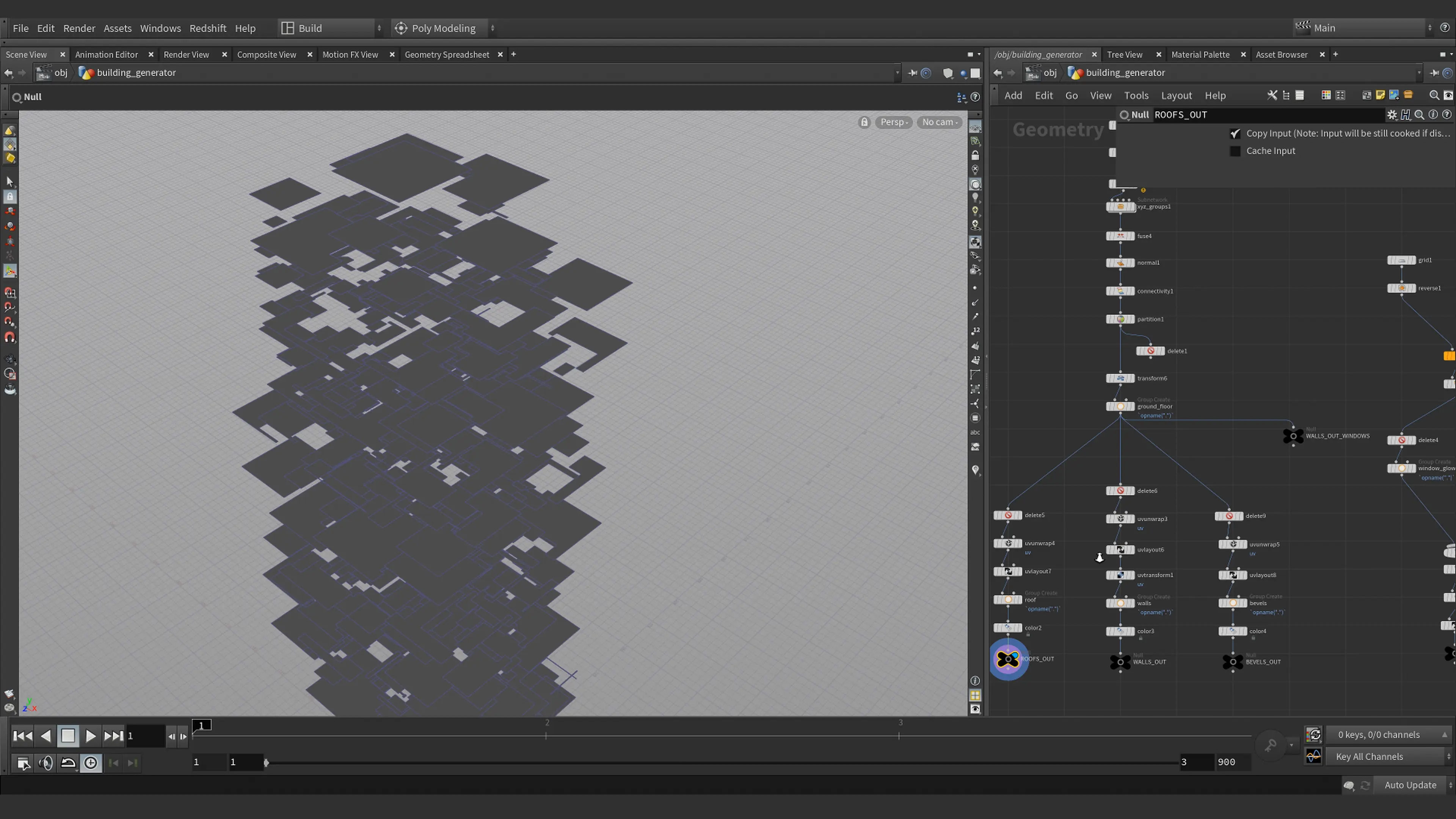Screen dimensions: 1456x819
Task: Click the sticky note icon in network toolbar
Action: (x=1380, y=96)
